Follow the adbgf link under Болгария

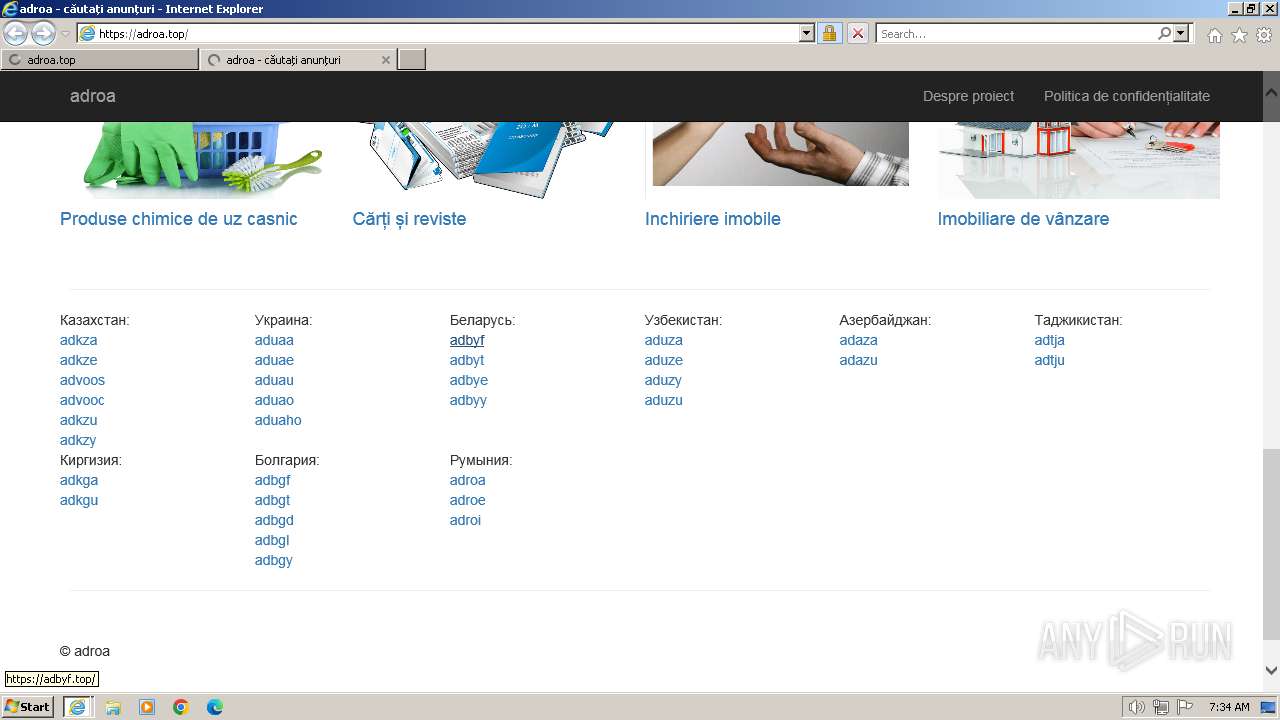[x=272, y=480]
